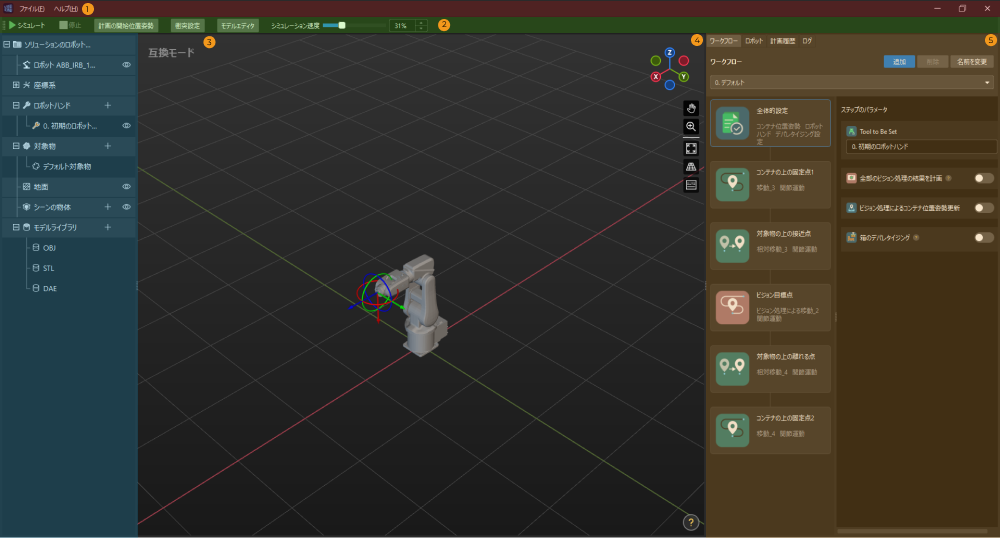Viewport: 1000px width, 542px height.
Task: Add a new robot hand with plus
Action: point(108,105)
